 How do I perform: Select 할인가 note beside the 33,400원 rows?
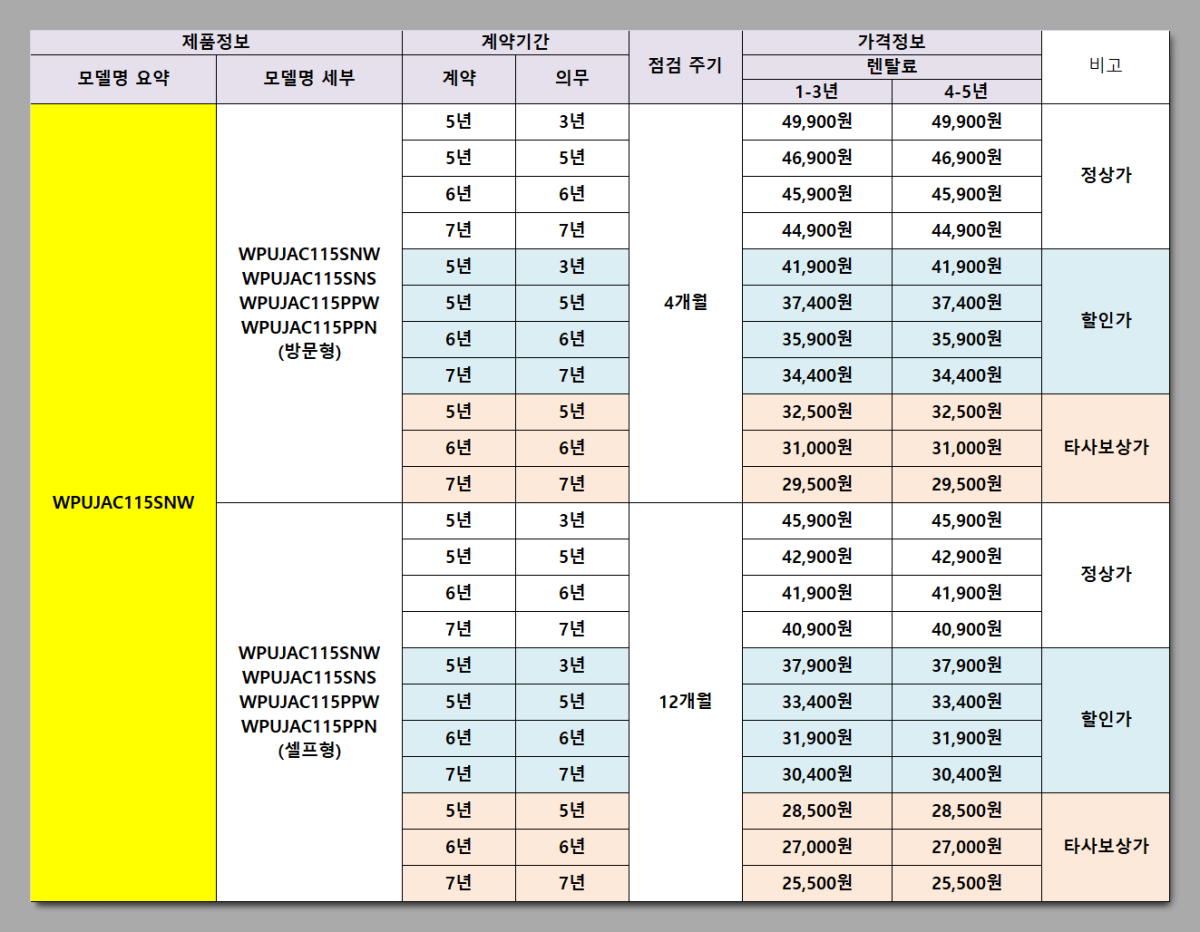tap(1105, 720)
